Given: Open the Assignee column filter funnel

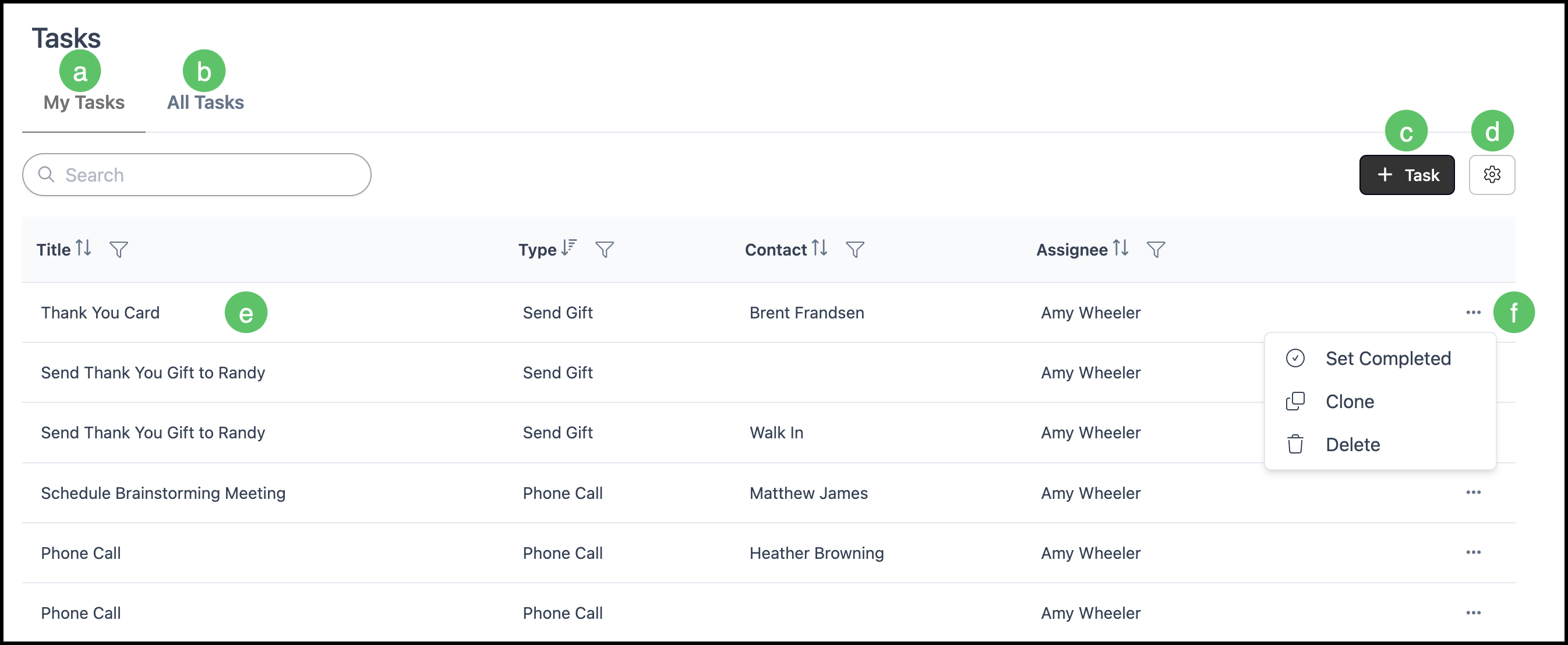Looking at the screenshot, I should [1156, 250].
